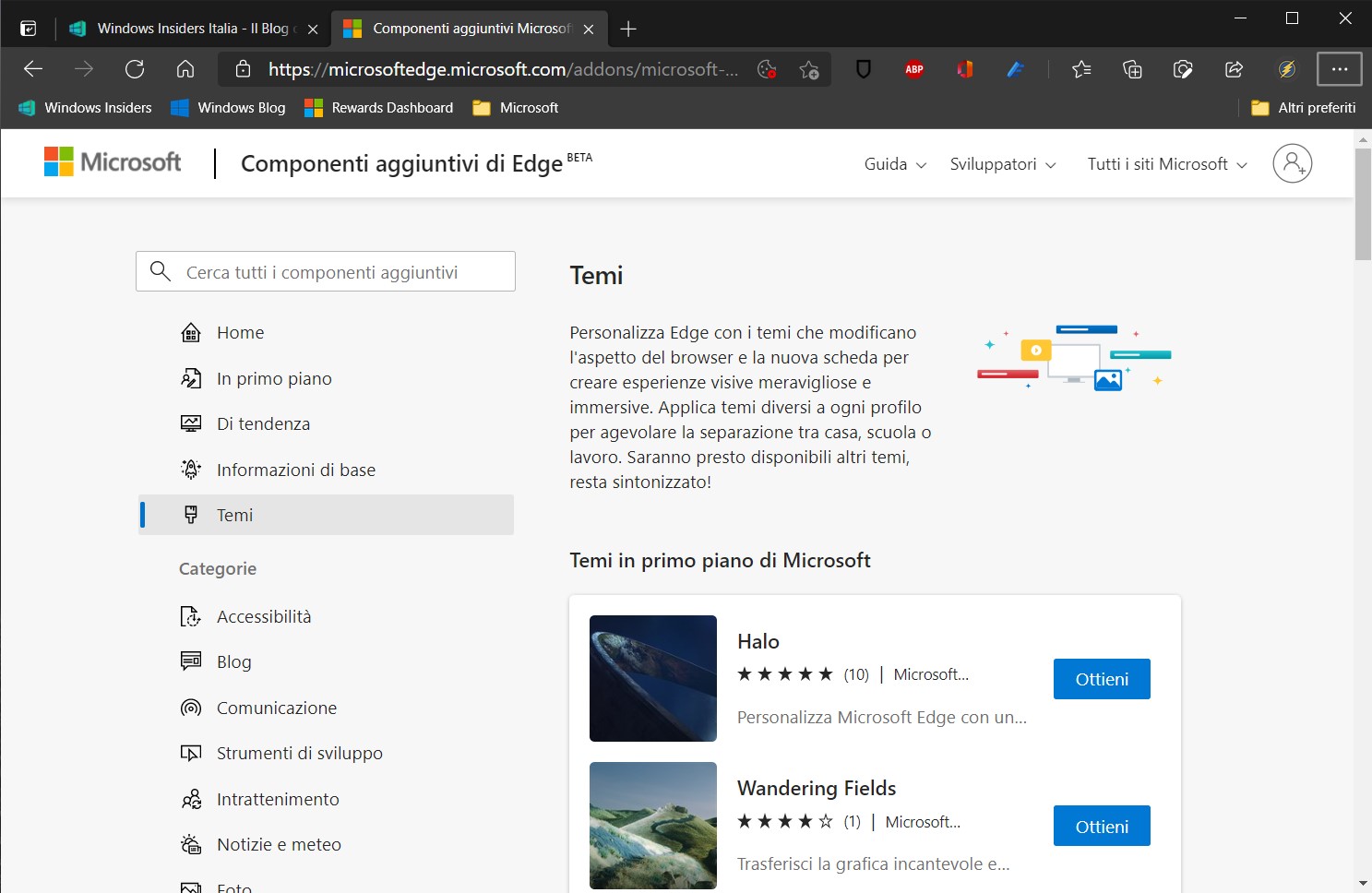The image size is (1372, 893).
Task: Expand the Guida dropdown menu
Action: 895,164
